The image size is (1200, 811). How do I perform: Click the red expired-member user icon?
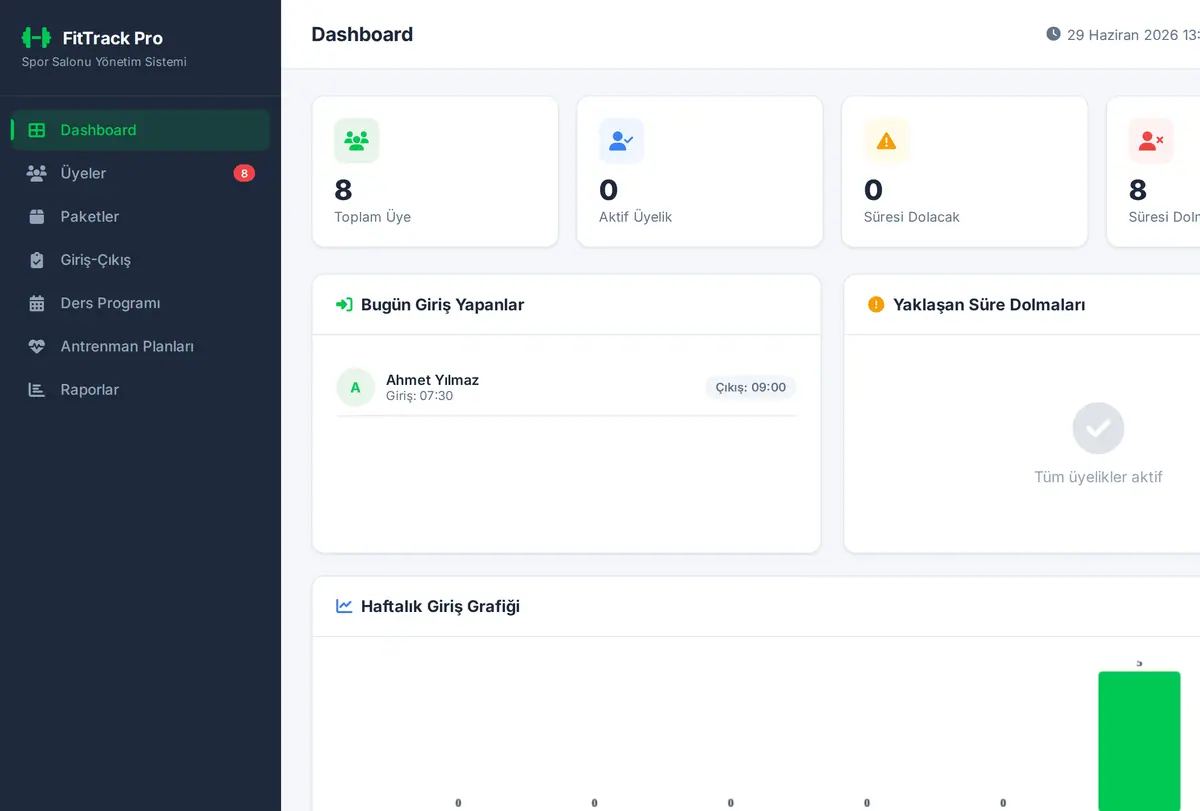1152,141
